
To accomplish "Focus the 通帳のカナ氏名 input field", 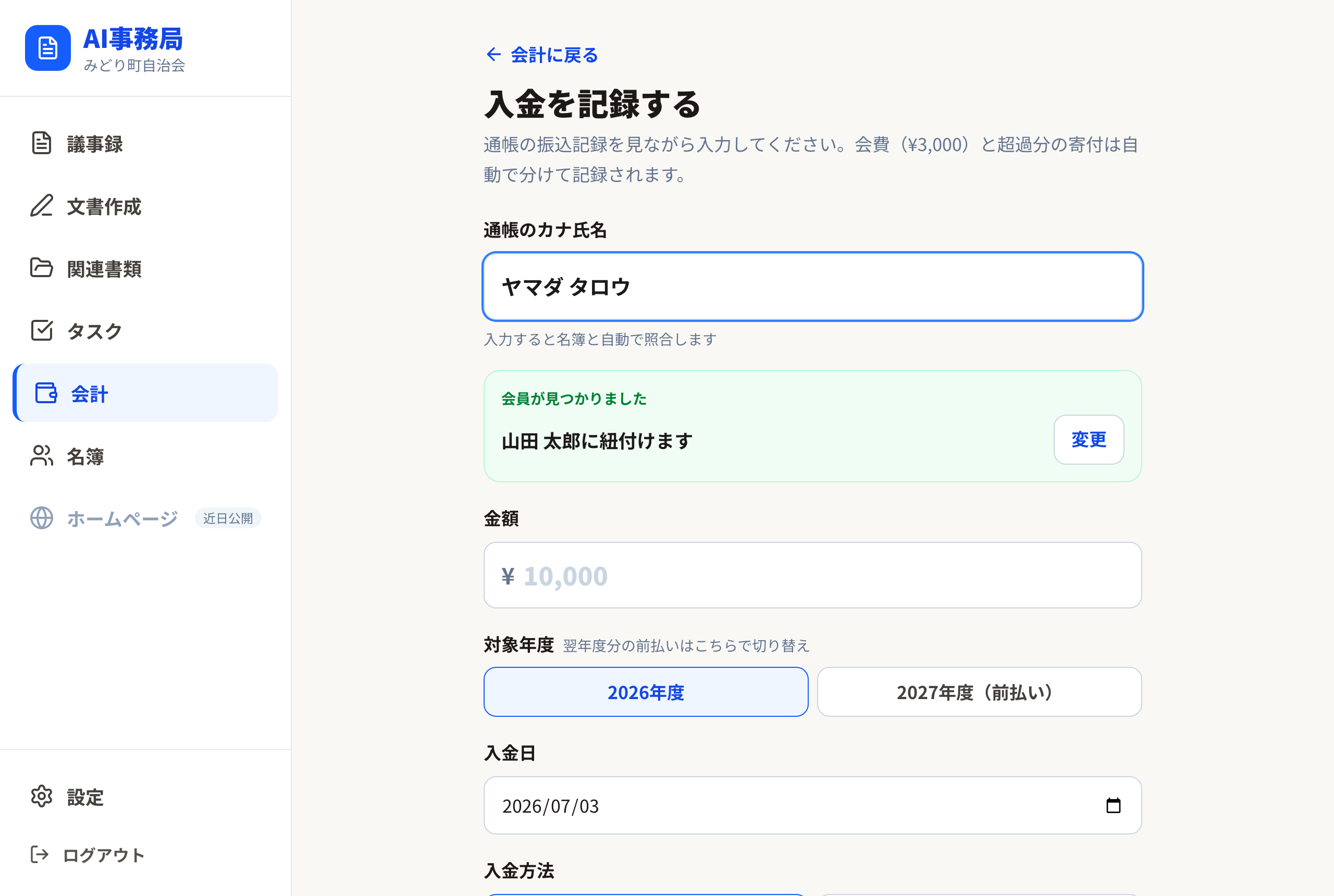I will coord(813,287).
